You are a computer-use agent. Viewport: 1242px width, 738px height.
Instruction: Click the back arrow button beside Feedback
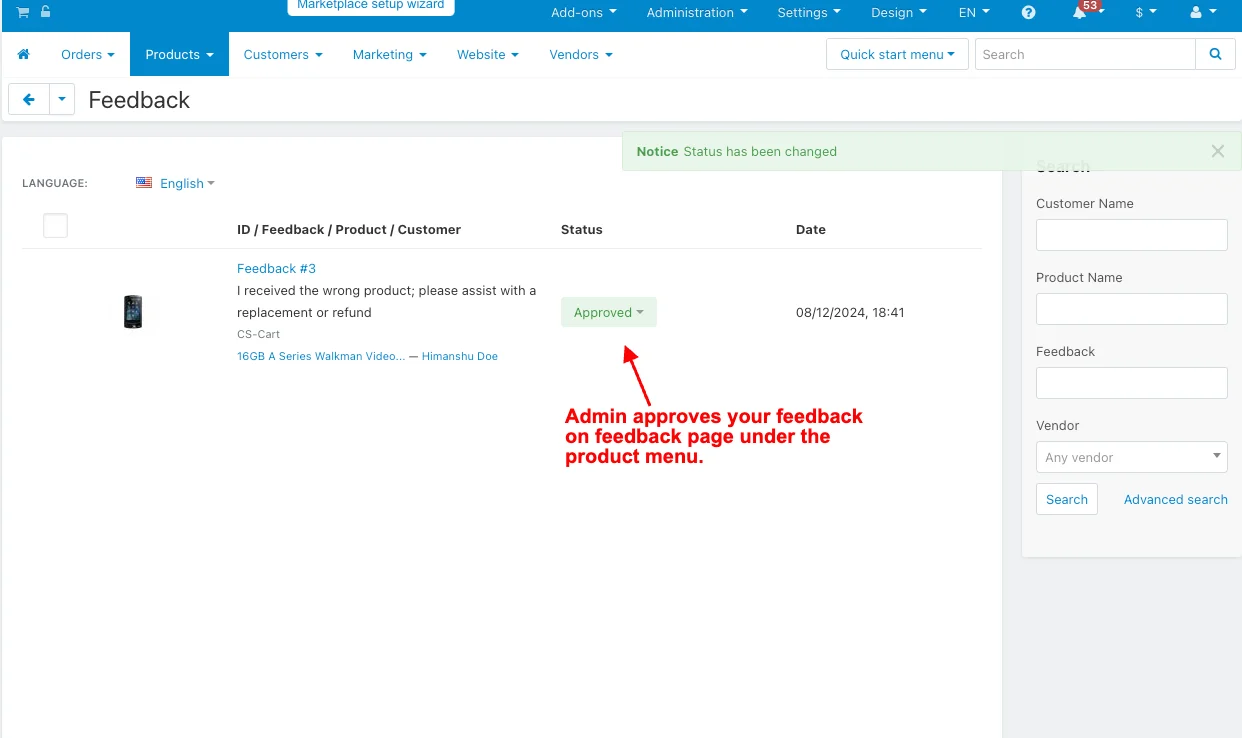[x=29, y=100]
